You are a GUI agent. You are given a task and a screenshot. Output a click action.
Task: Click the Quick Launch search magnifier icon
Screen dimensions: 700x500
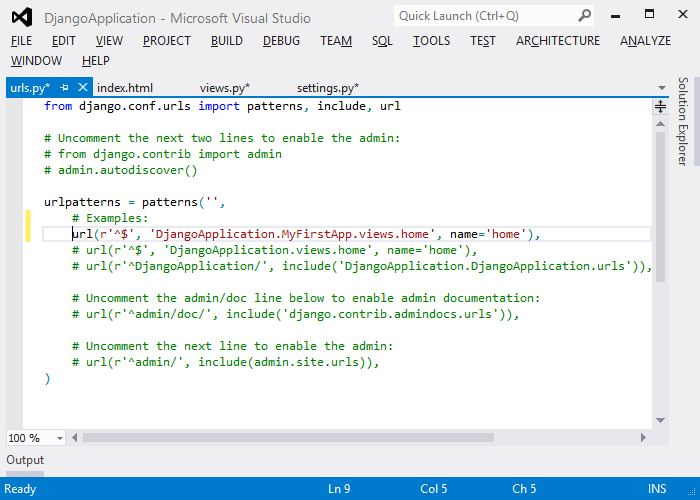point(584,16)
